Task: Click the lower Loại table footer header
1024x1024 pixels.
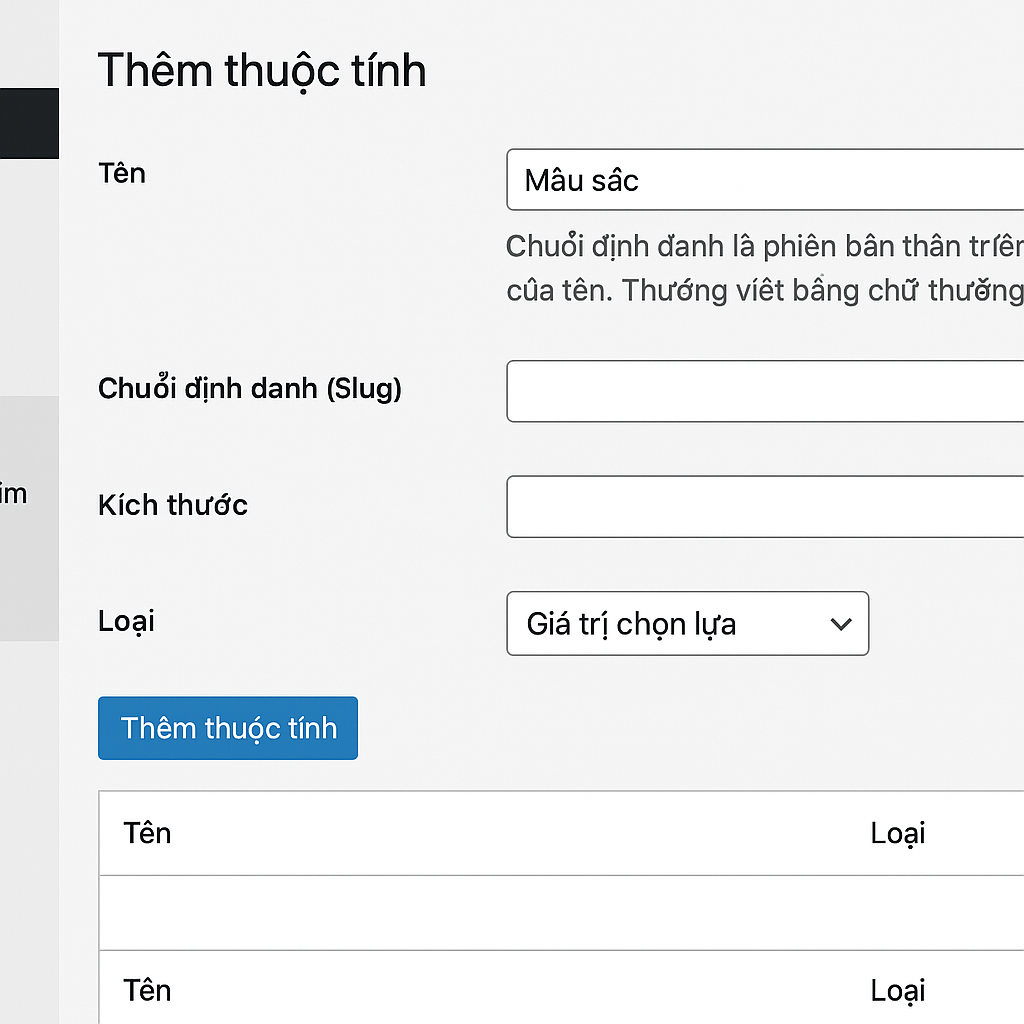Action: 897,990
